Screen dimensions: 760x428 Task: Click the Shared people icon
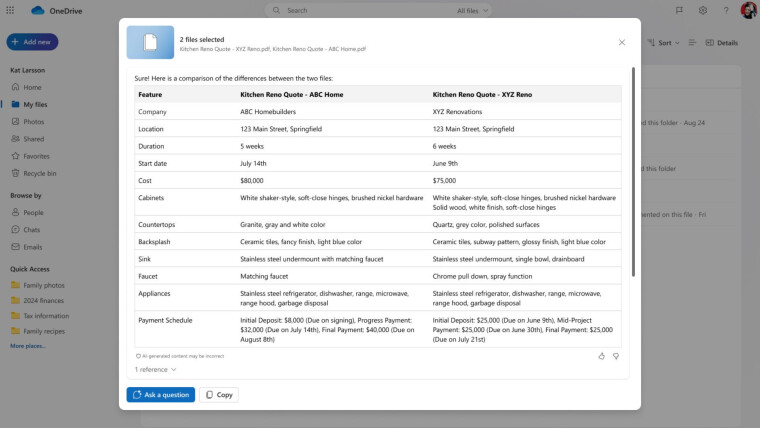point(16,139)
